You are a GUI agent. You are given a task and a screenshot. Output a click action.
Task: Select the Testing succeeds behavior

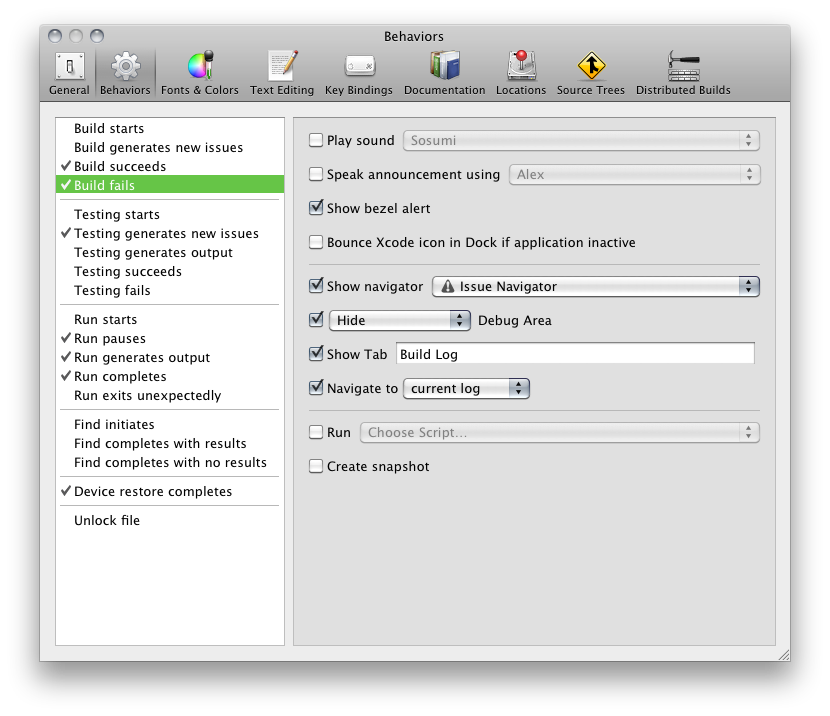click(170, 271)
